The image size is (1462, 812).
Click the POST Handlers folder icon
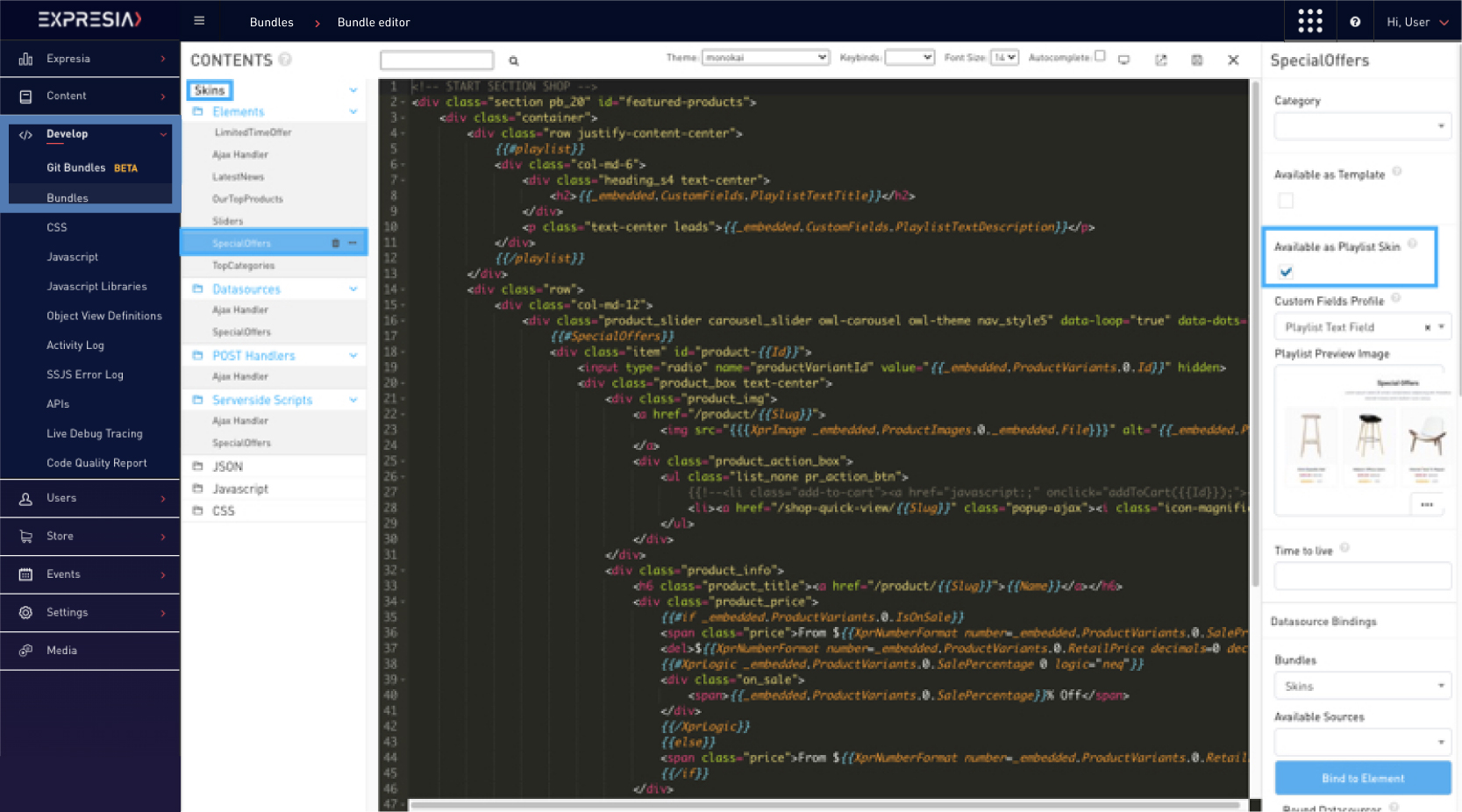(x=197, y=355)
